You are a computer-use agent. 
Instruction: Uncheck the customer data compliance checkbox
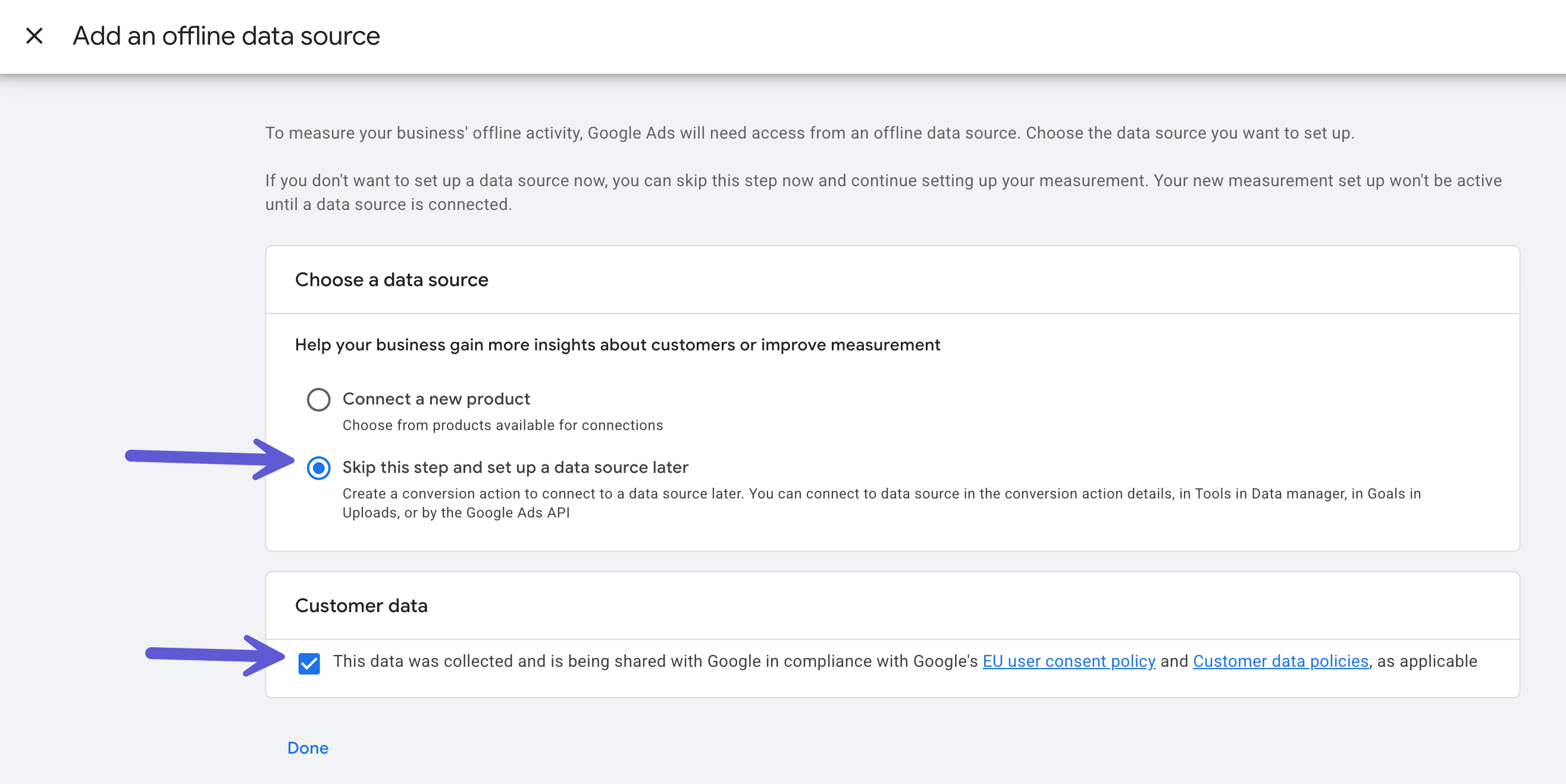tap(309, 663)
